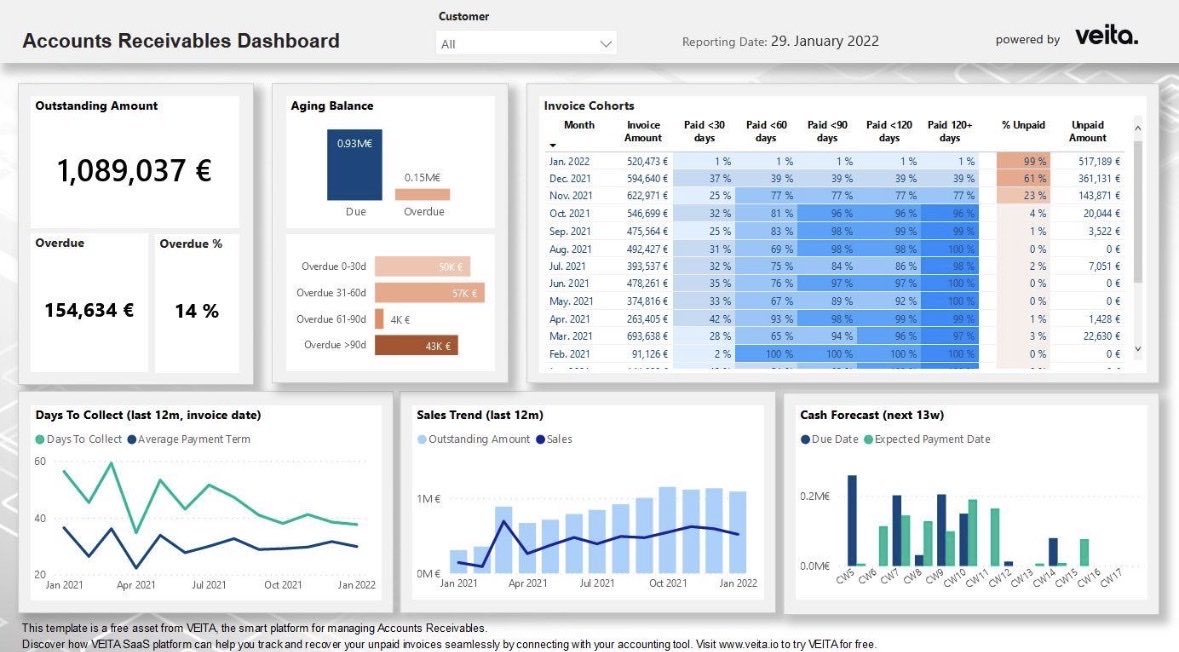Click the veita logo
This screenshot has width=1179, height=652.
1106,35
